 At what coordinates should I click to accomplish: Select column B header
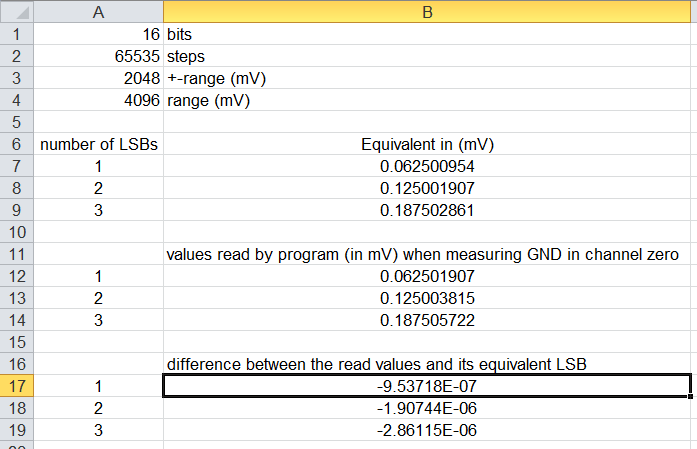click(x=427, y=12)
